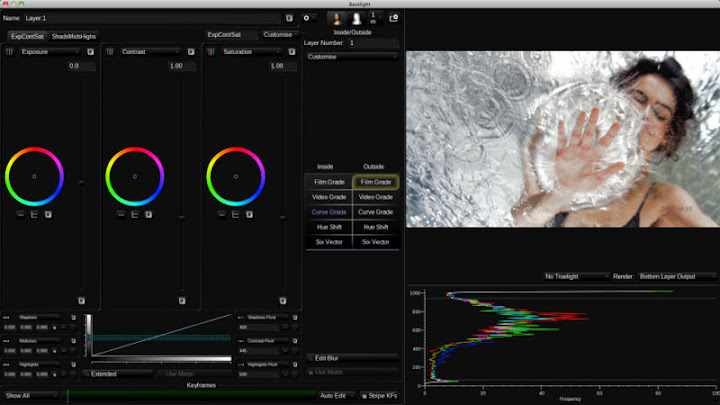
Task: Click the white silhouette outside view icon
Action: coord(356,18)
